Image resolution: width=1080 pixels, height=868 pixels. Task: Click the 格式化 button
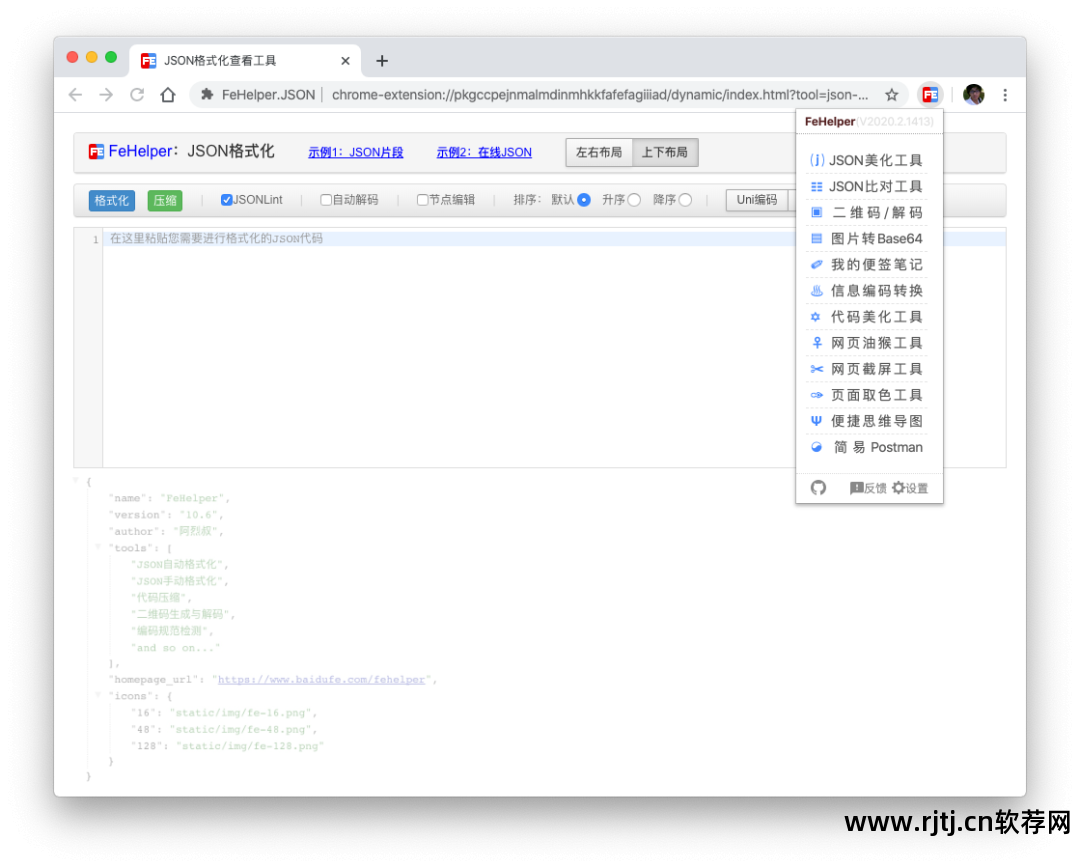(110, 200)
